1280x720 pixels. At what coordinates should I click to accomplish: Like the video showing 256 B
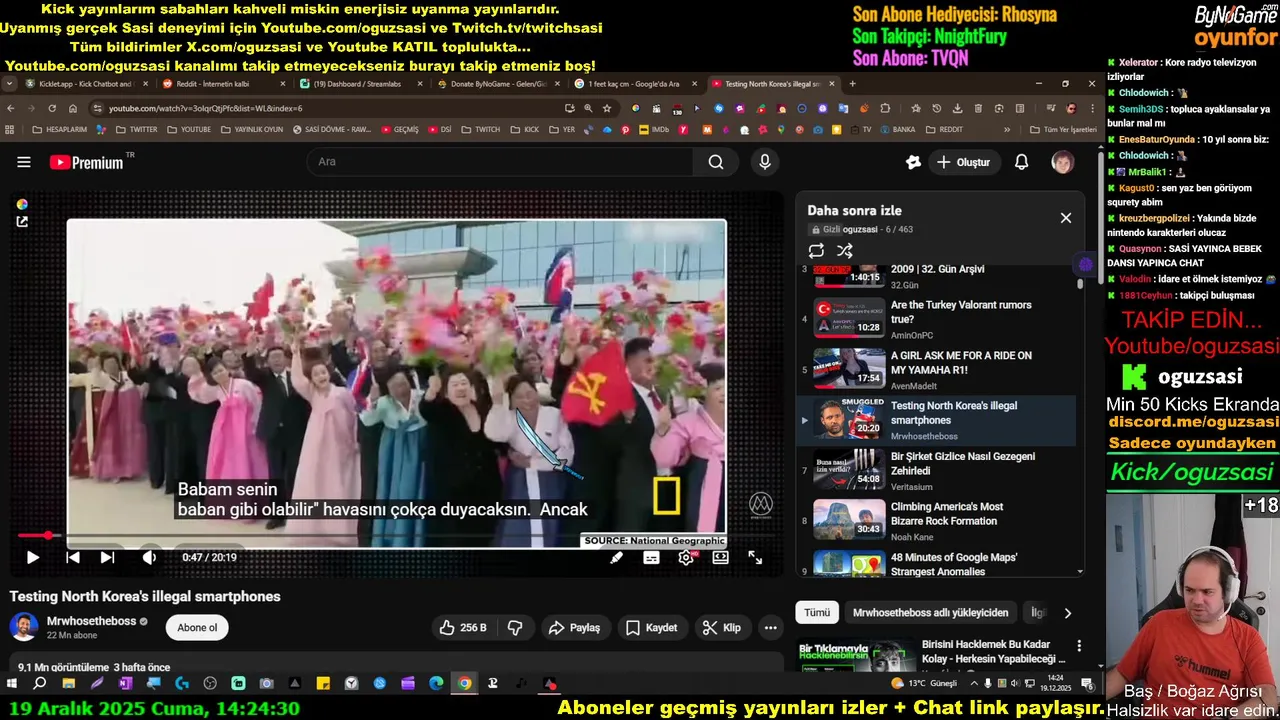[x=463, y=628]
